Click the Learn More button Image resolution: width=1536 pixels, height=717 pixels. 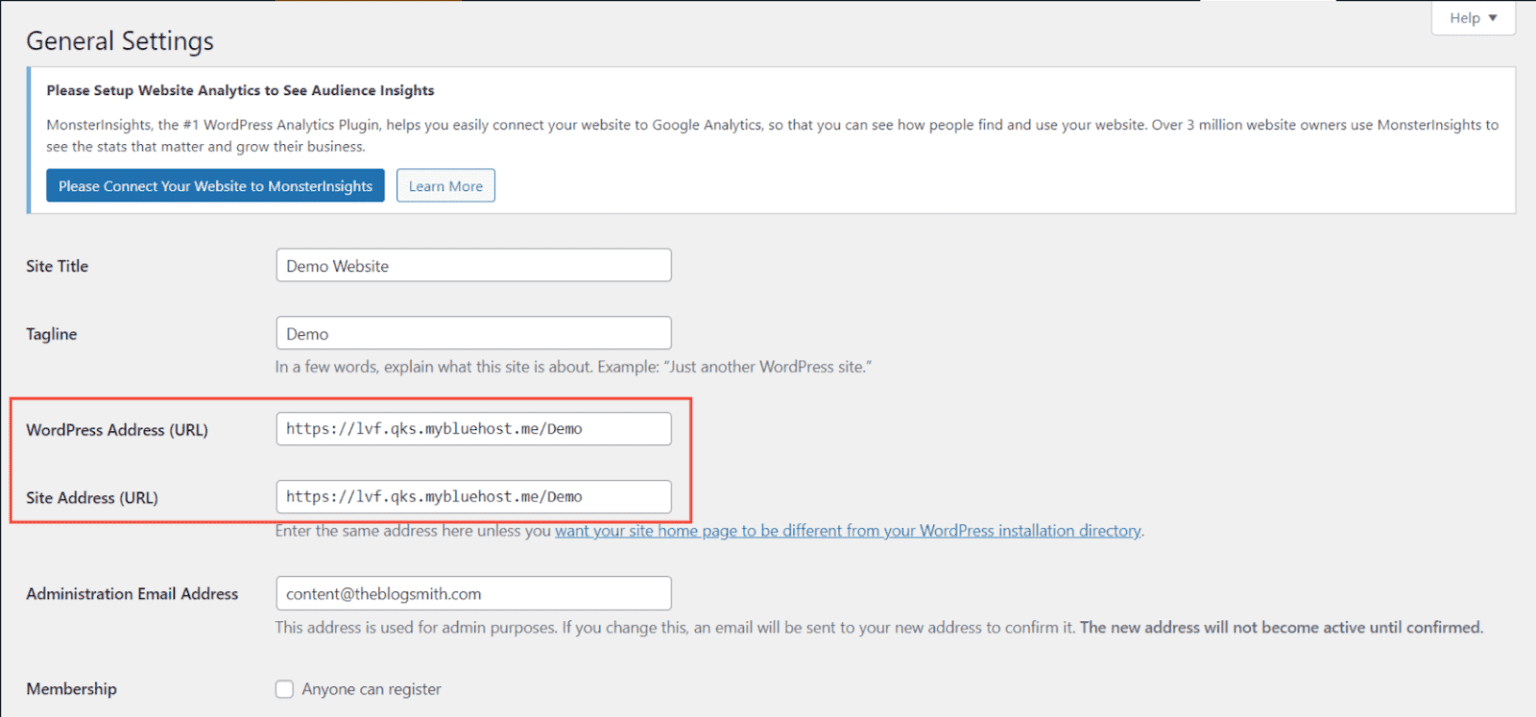tap(445, 185)
